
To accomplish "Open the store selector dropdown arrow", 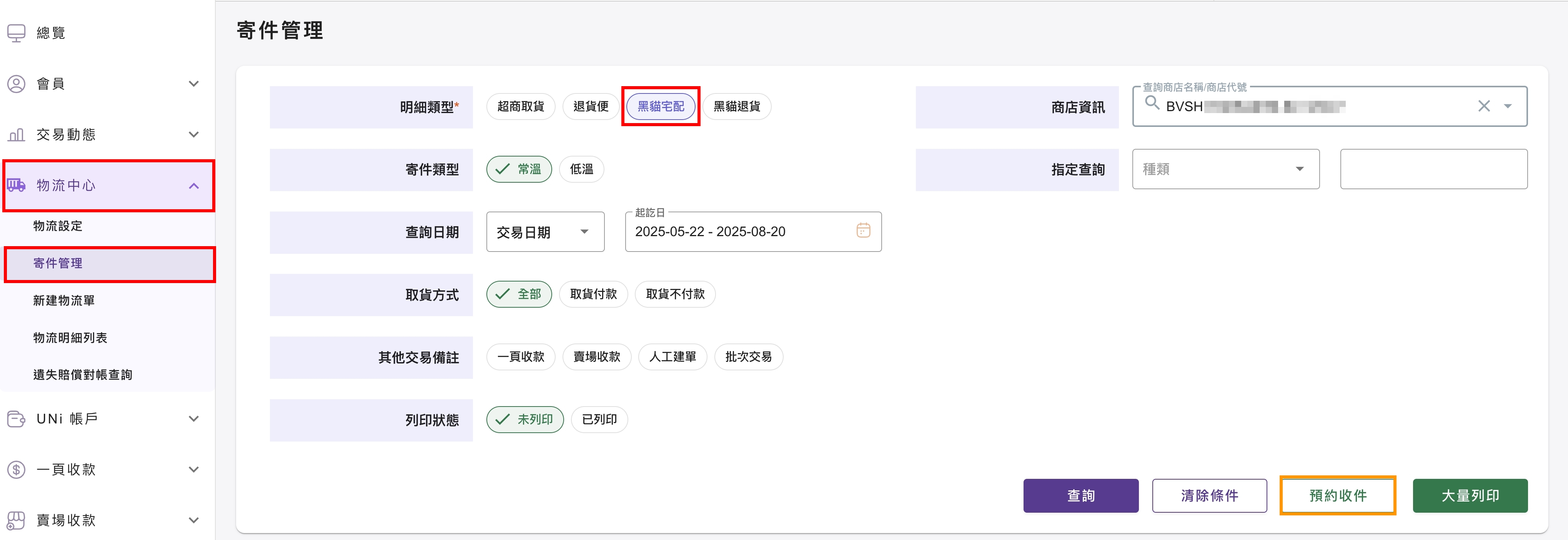I will (1508, 107).
